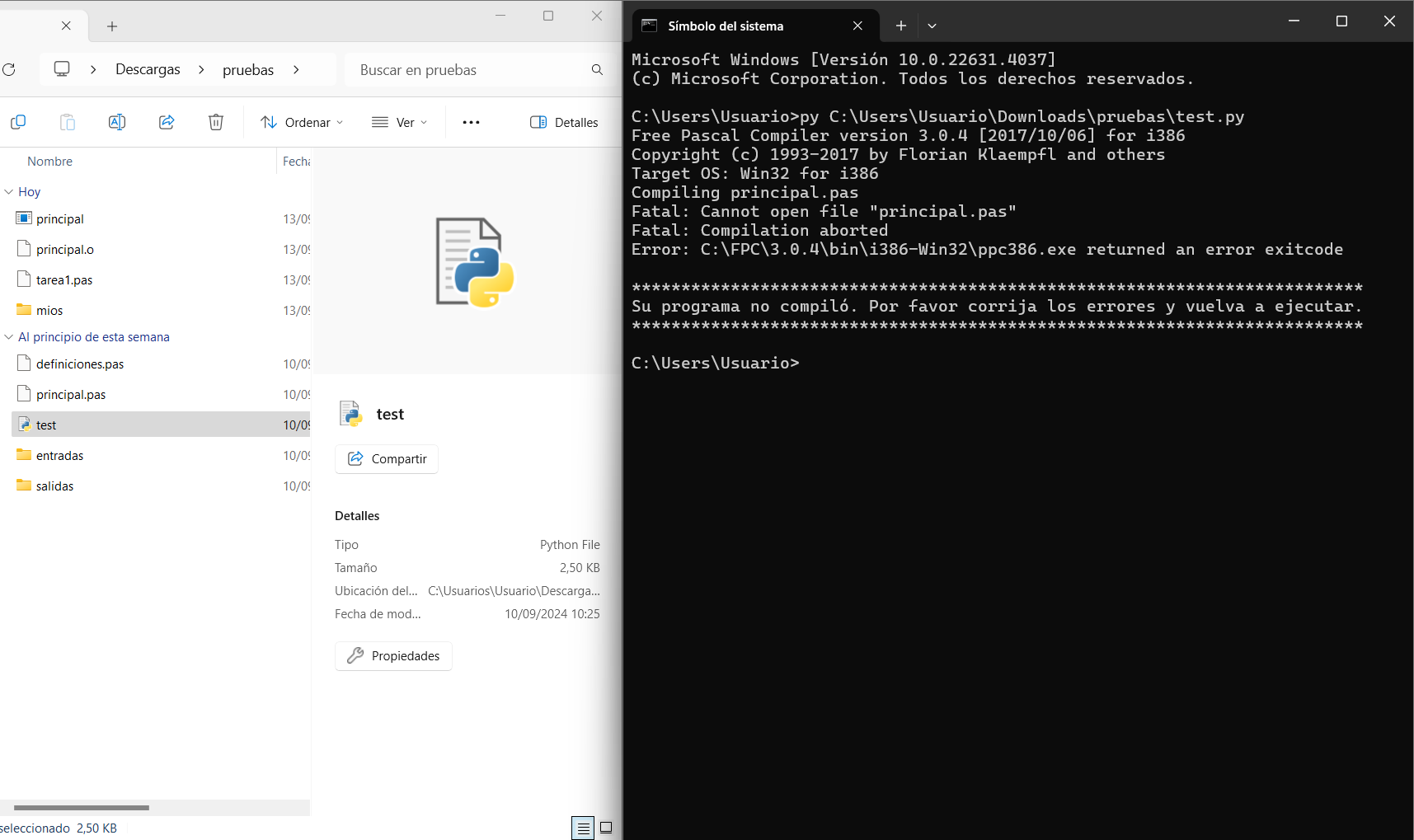Select the test file row name
This screenshot has width=1414, height=840.
coord(46,425)
